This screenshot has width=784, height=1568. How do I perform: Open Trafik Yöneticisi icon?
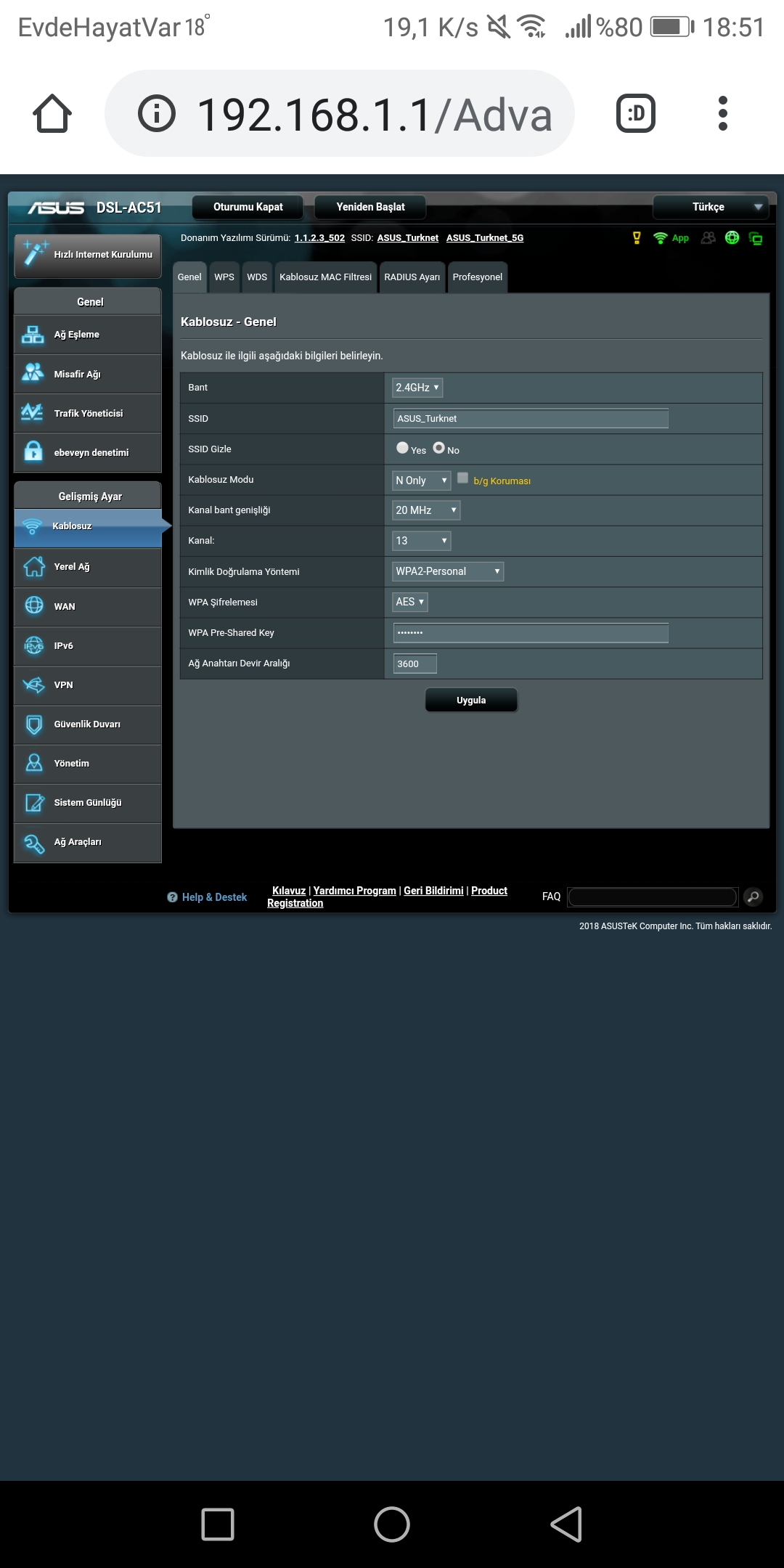33,412
